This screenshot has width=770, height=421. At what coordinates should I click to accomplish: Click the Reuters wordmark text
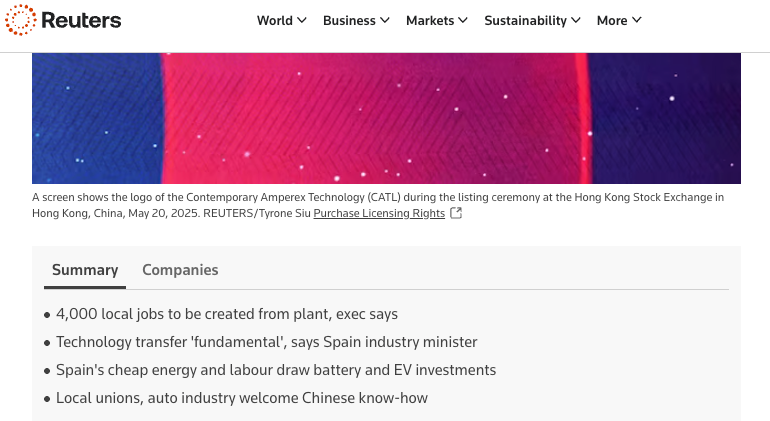click(82, 20)
